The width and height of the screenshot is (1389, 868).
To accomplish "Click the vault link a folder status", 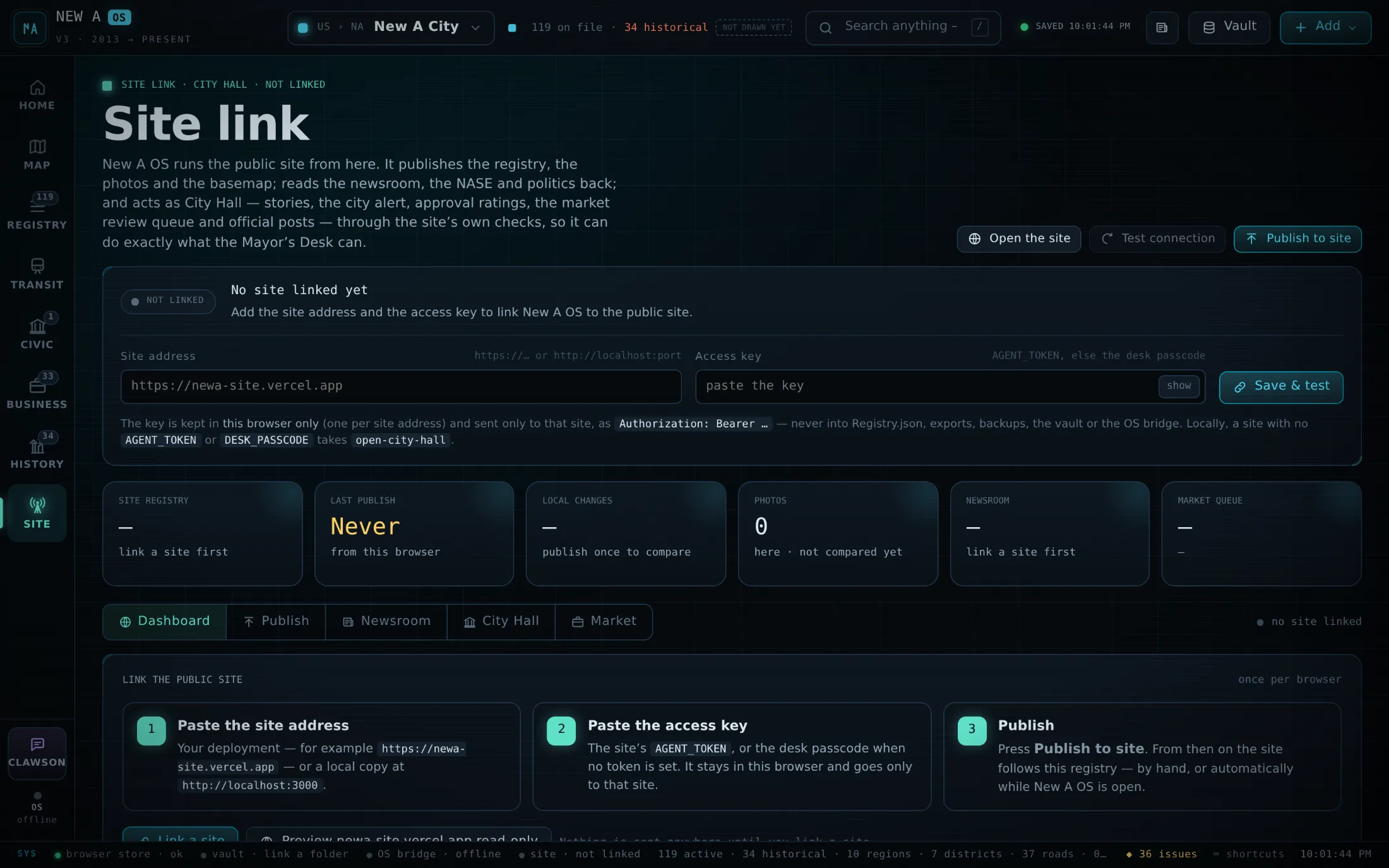I will (x=274, y=854).
